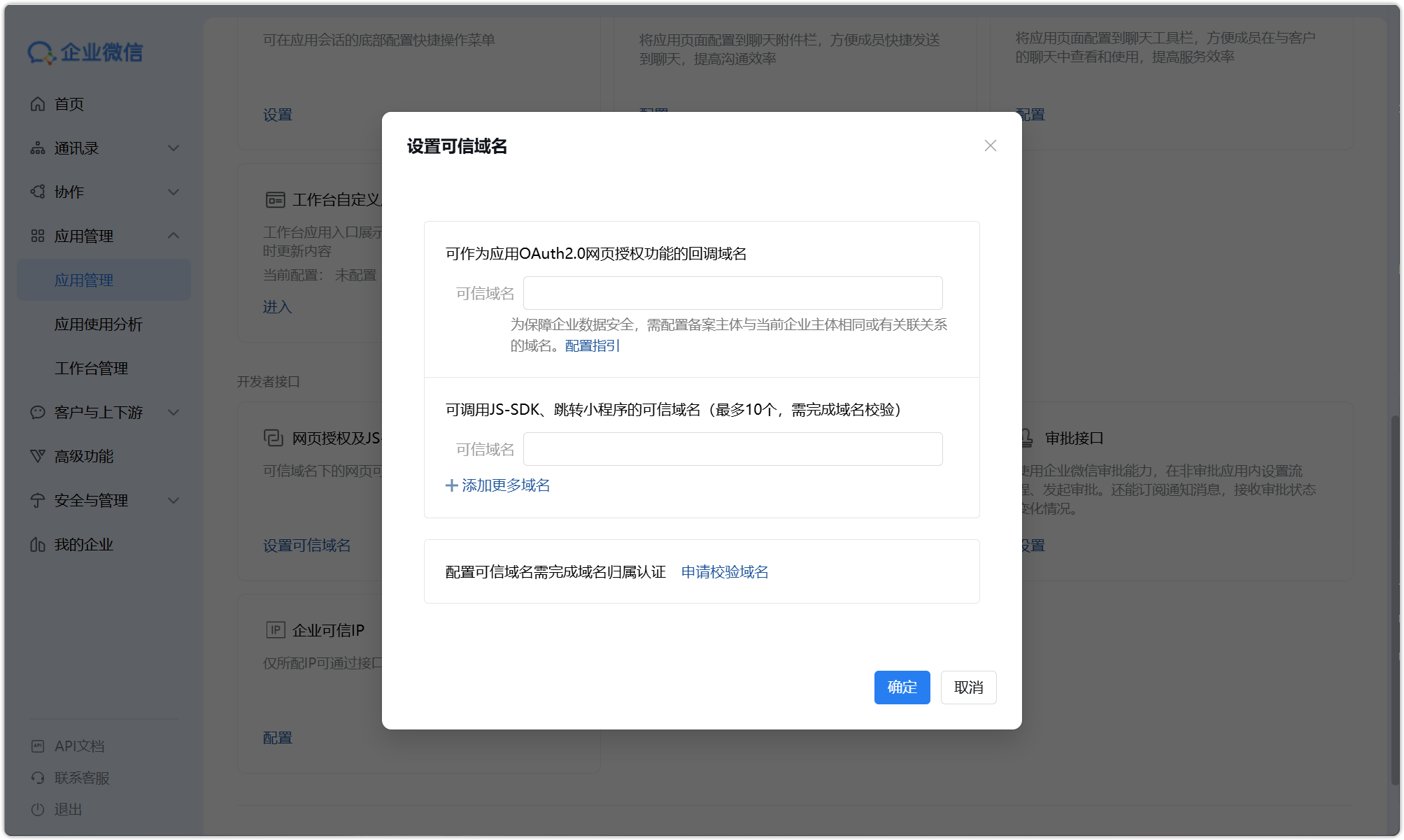Select the 客户与上下游 sidebar icon
Viewport: 1404px width, 840px height.
(x=37, y=413)
